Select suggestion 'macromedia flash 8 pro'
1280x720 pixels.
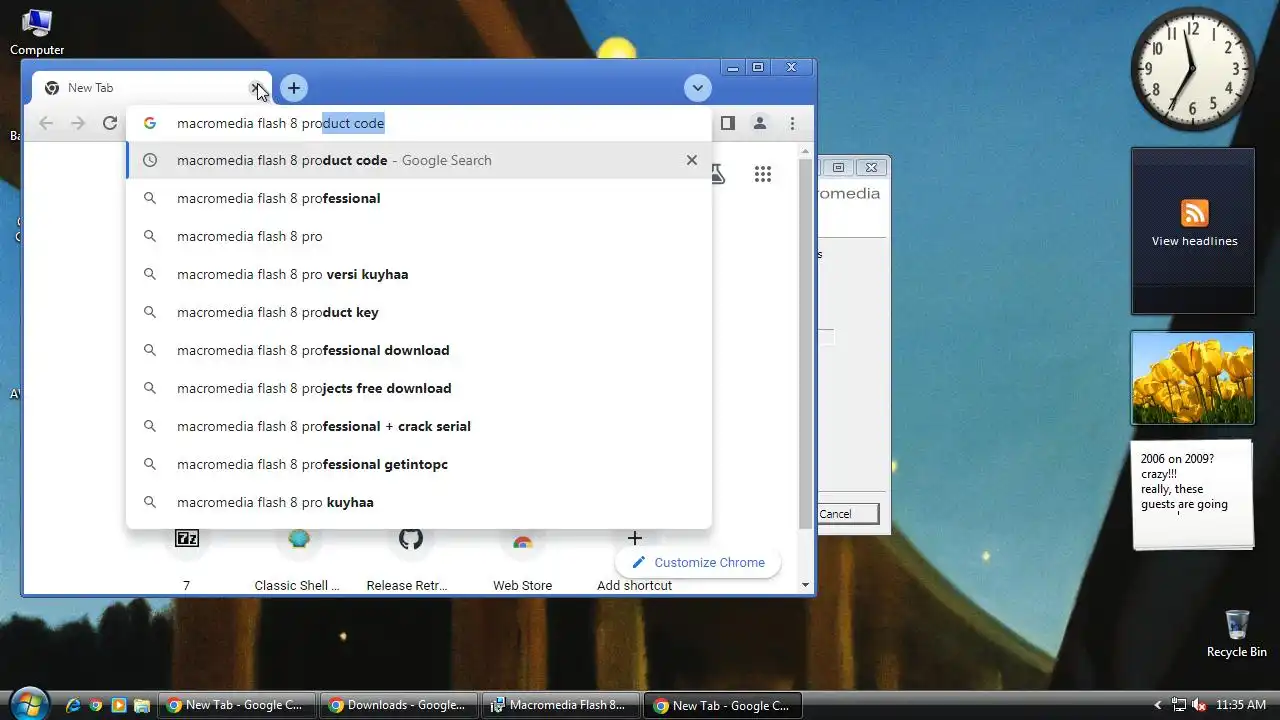pyautogui.click(x=419, y=236)
